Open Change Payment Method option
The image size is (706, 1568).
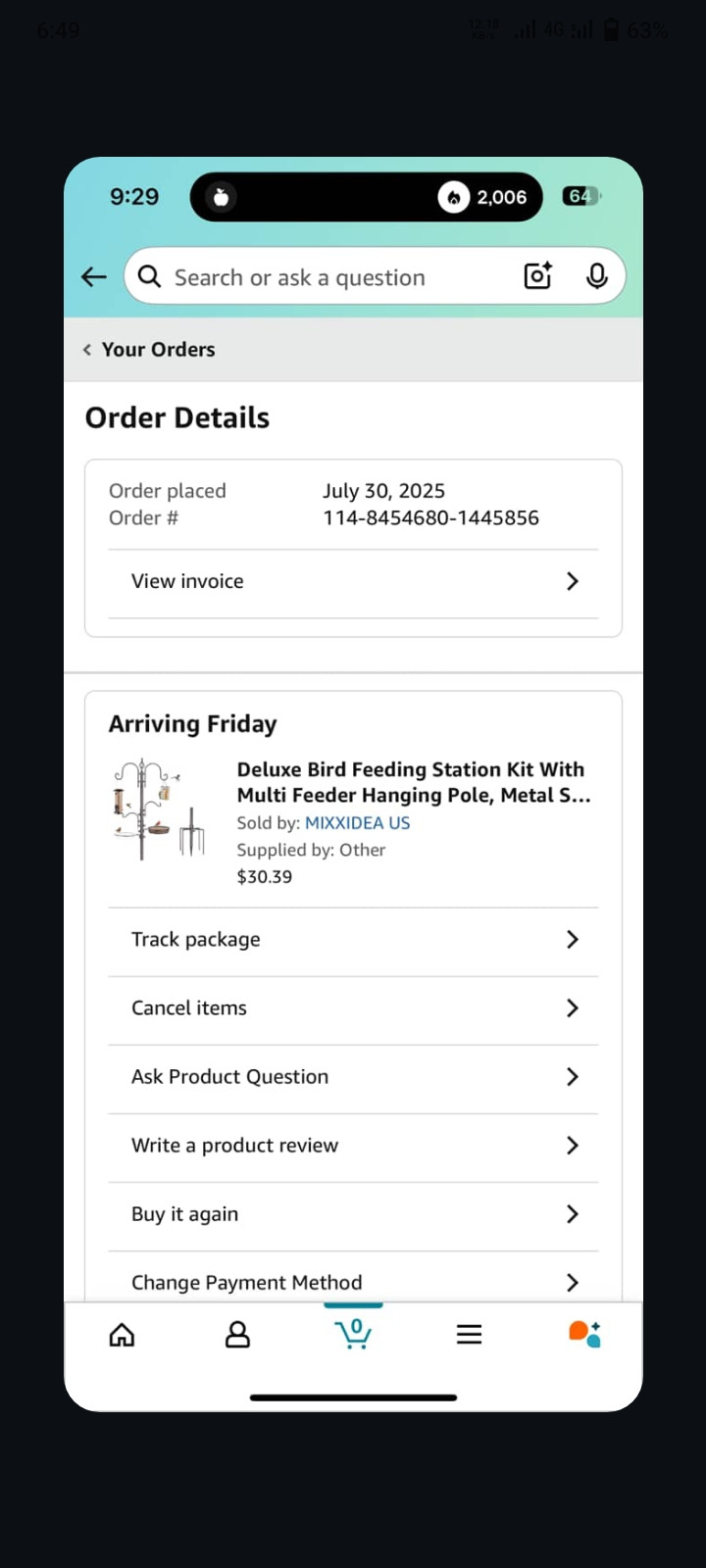point(353,1279)
